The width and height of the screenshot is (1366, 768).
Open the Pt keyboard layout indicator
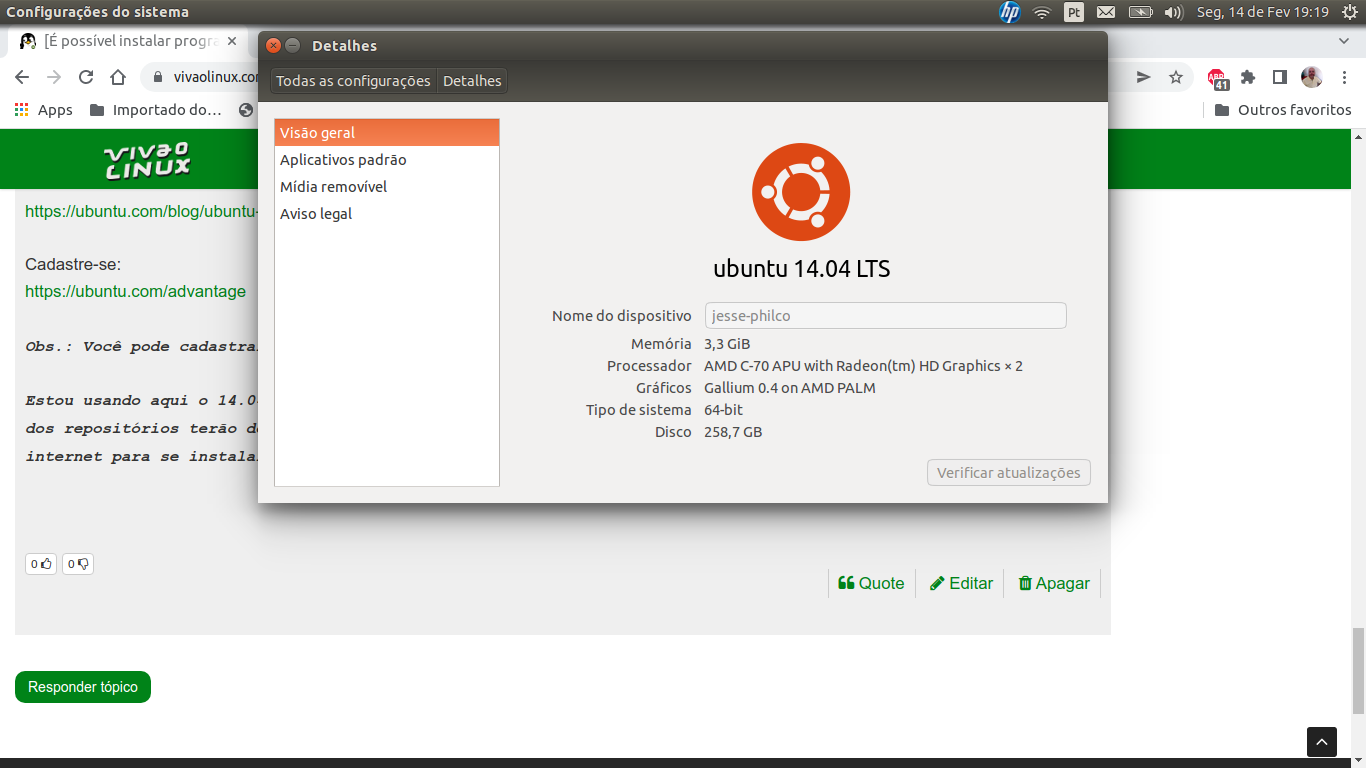coord(1074,12)
